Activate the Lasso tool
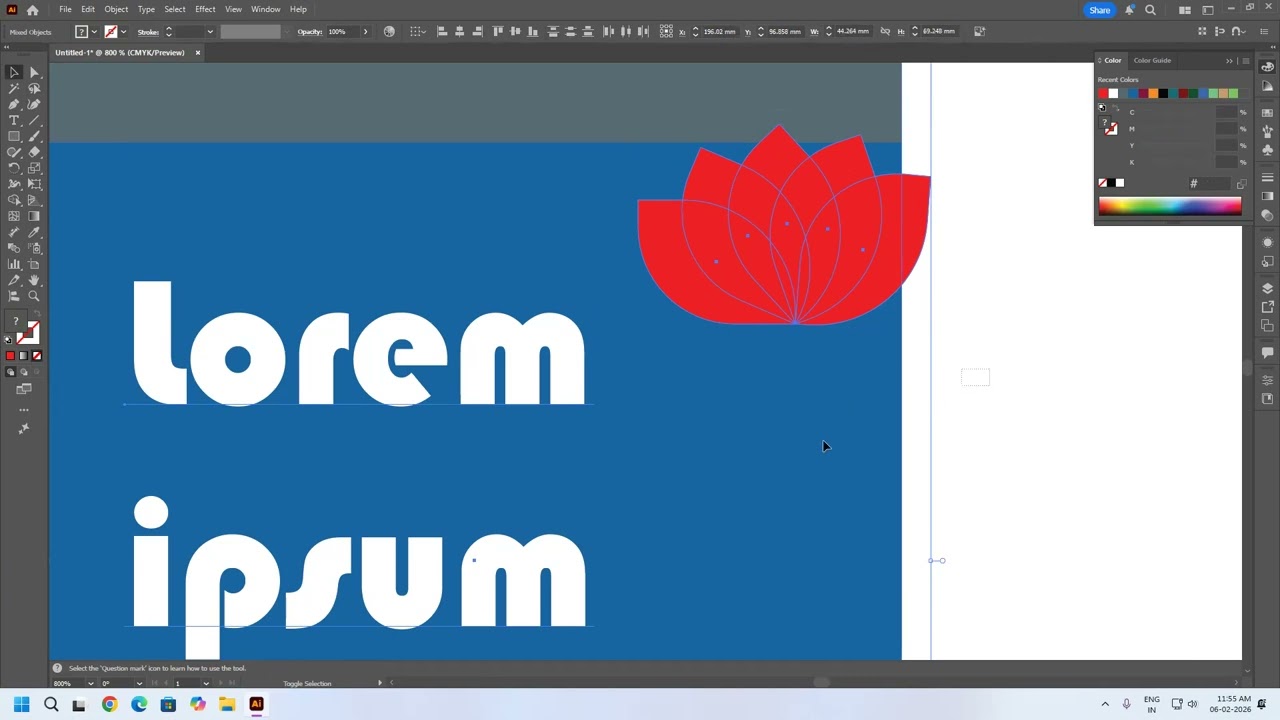This screenshot has width=1280, height=720. [34, 88]
